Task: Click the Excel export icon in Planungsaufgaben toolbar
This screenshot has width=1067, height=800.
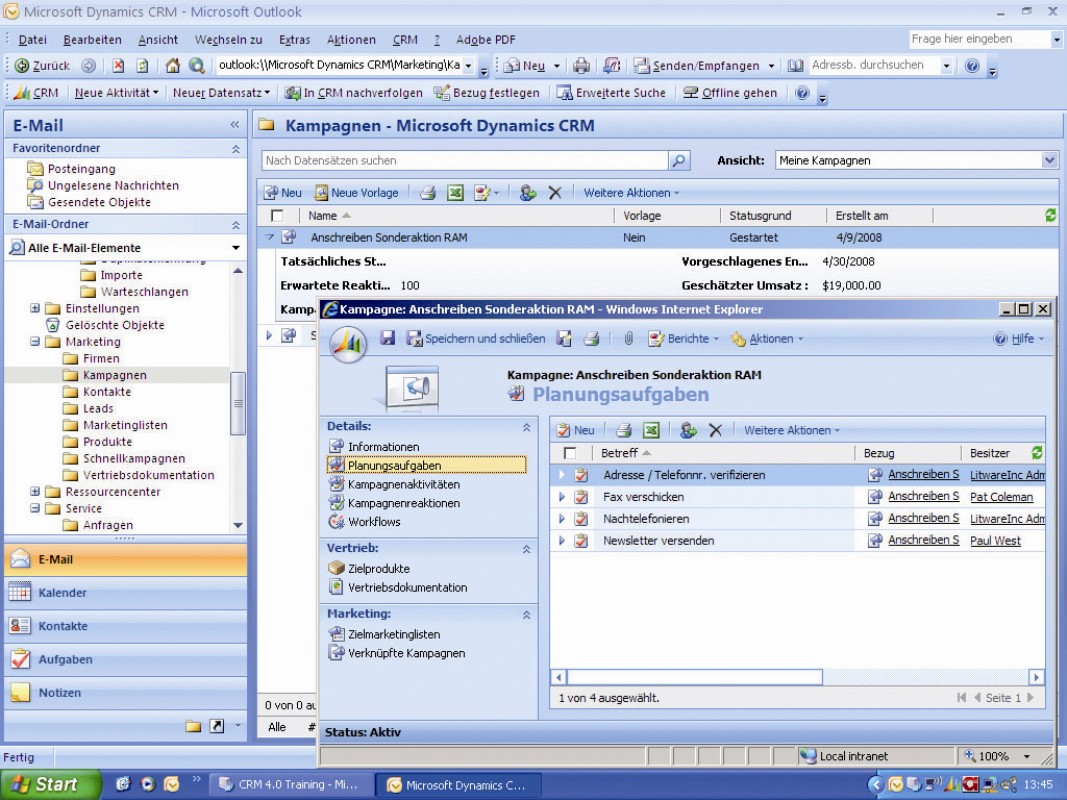Action: point(651,430)
